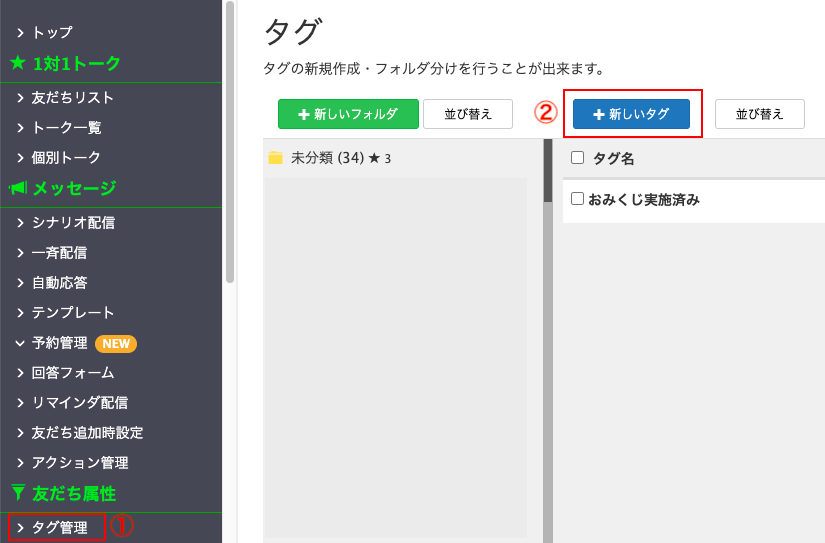Open タグ管理 in the sidebar
825x543 pixels.
coord(59,527)
